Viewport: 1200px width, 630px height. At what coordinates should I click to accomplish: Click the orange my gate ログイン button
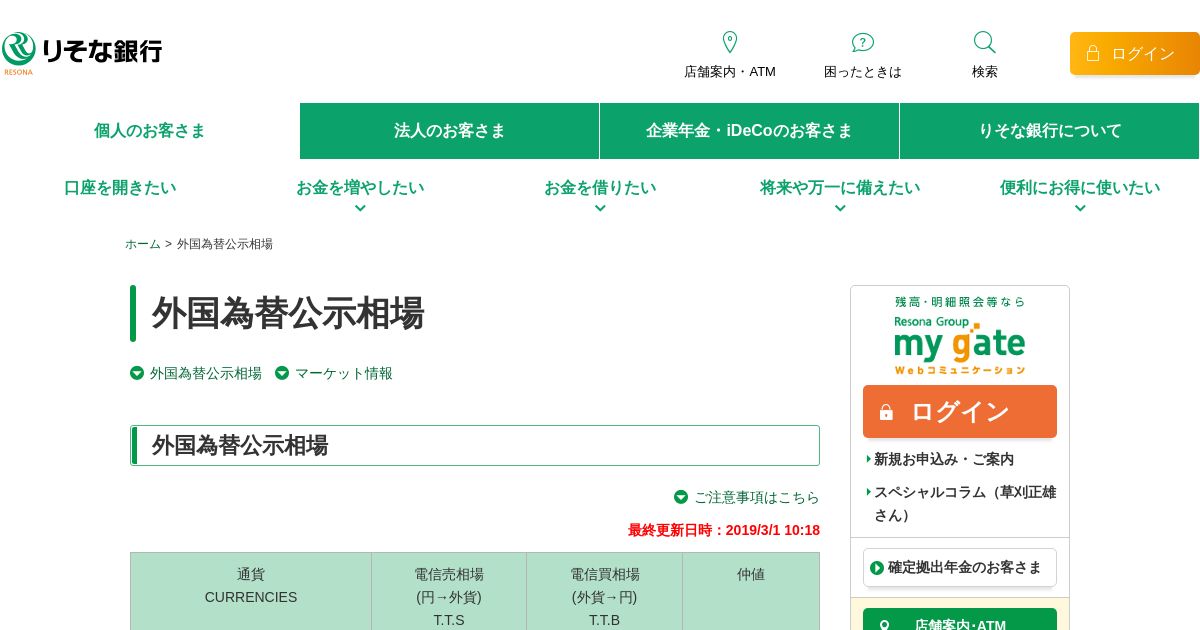(x=960, y=412)
